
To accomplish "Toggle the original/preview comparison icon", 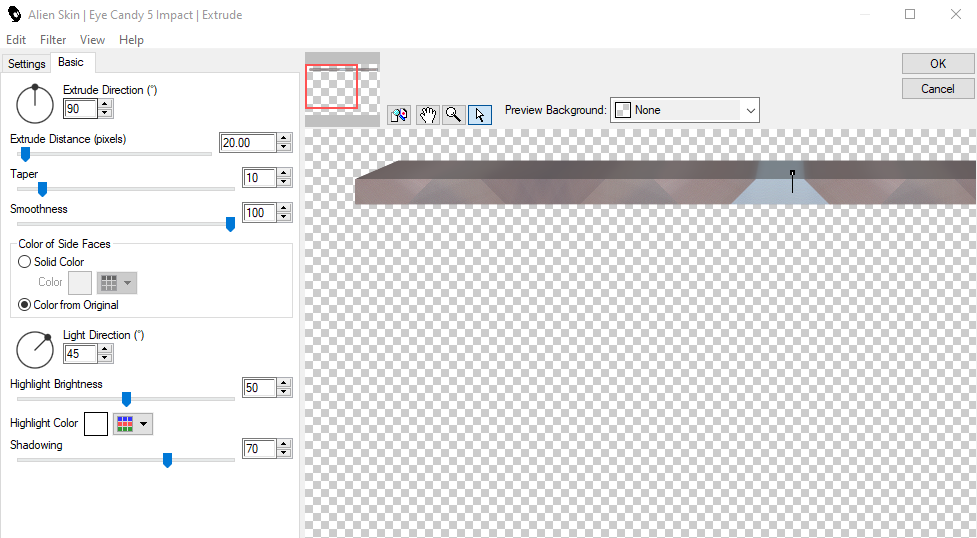I will (399, 115).
